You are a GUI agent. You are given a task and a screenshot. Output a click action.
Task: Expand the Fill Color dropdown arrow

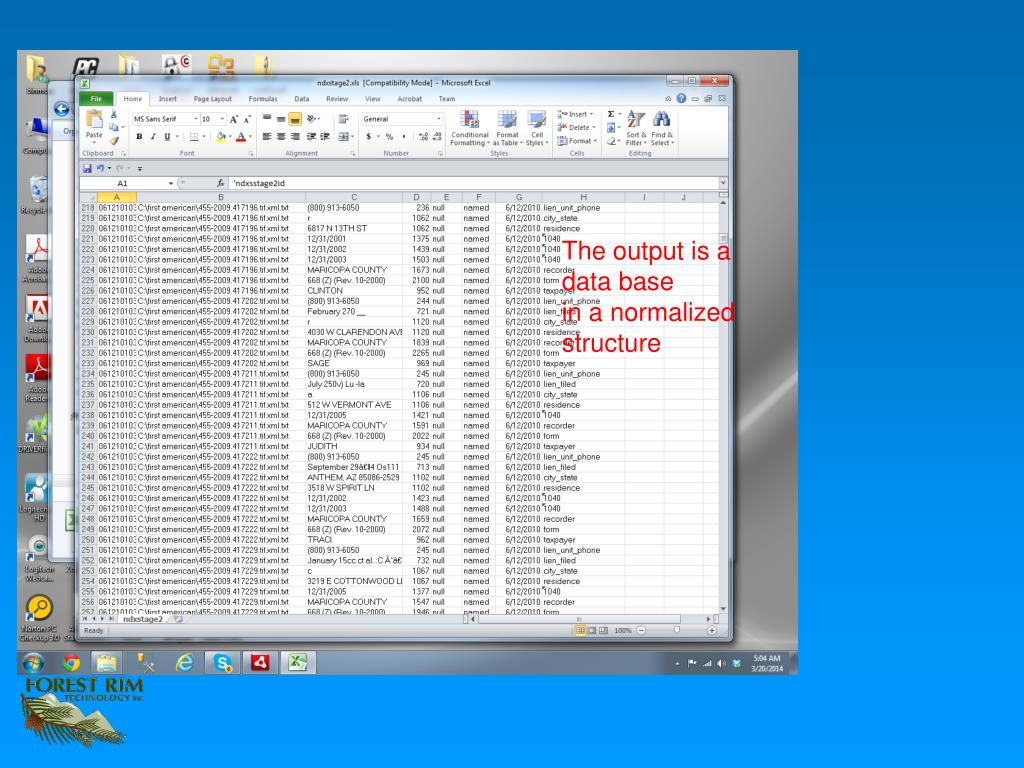click(x=231, y=136)
